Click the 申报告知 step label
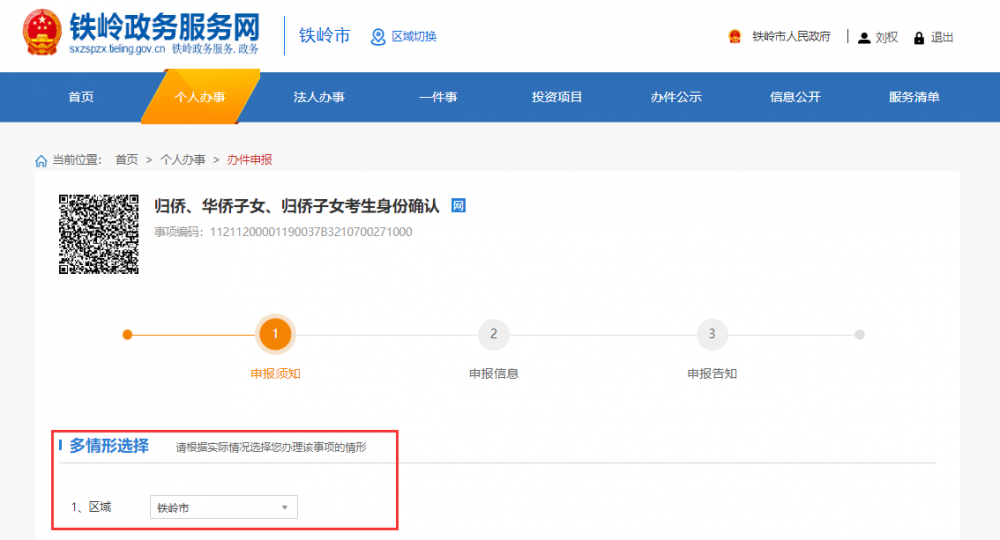 pyautogui.click(x=712, y=374)
